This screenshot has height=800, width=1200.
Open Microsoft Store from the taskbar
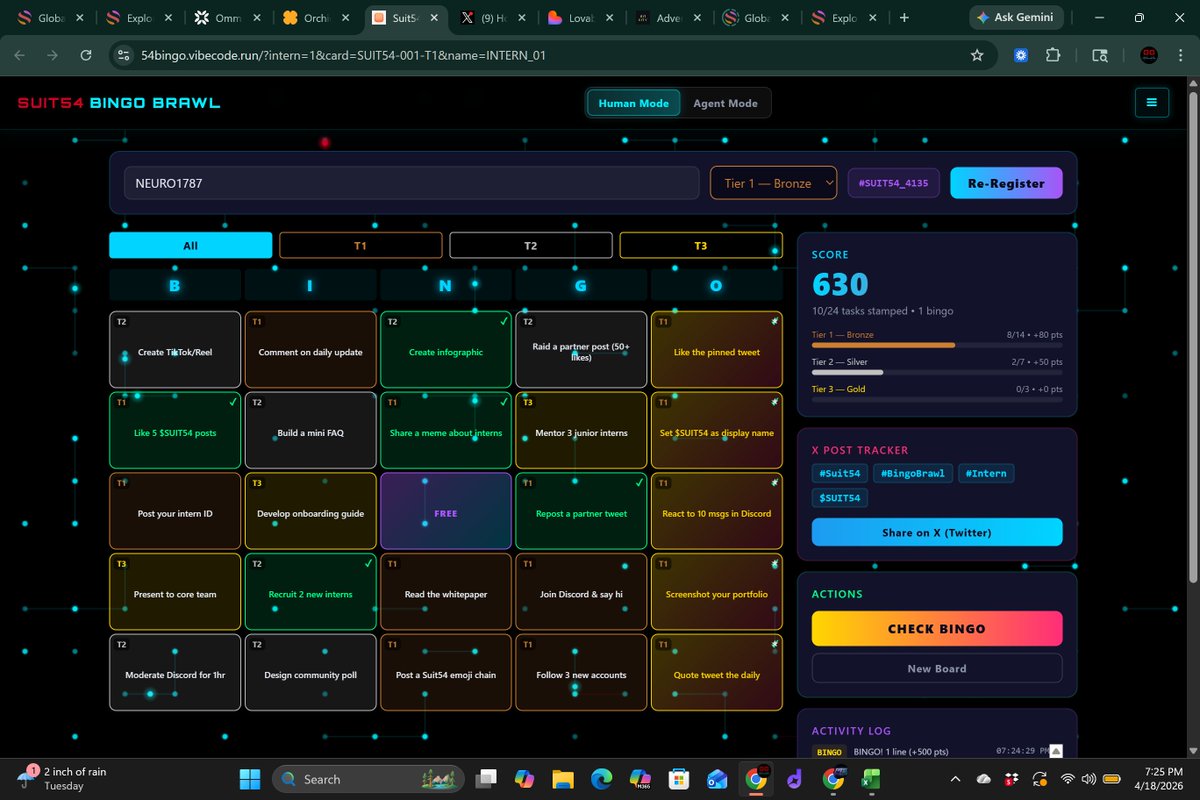[x=679, y=779]
